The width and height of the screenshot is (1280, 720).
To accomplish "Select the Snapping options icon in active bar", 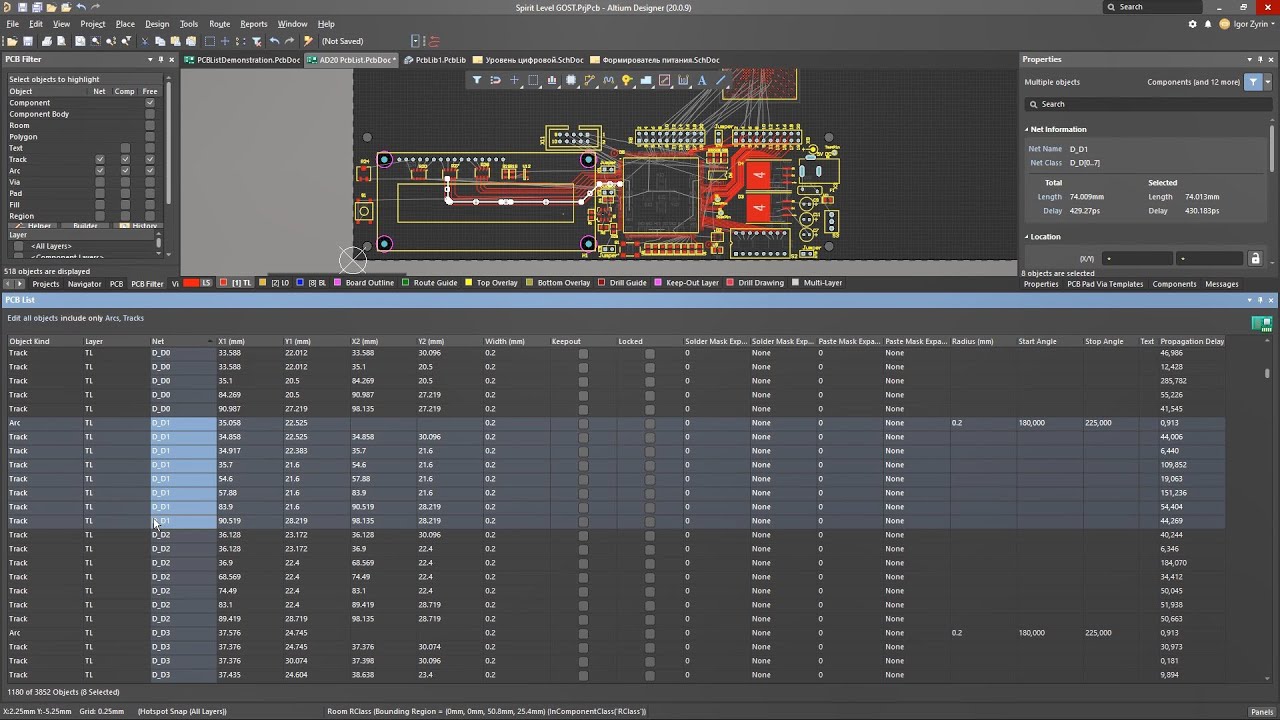I will (x=495, y=80).
